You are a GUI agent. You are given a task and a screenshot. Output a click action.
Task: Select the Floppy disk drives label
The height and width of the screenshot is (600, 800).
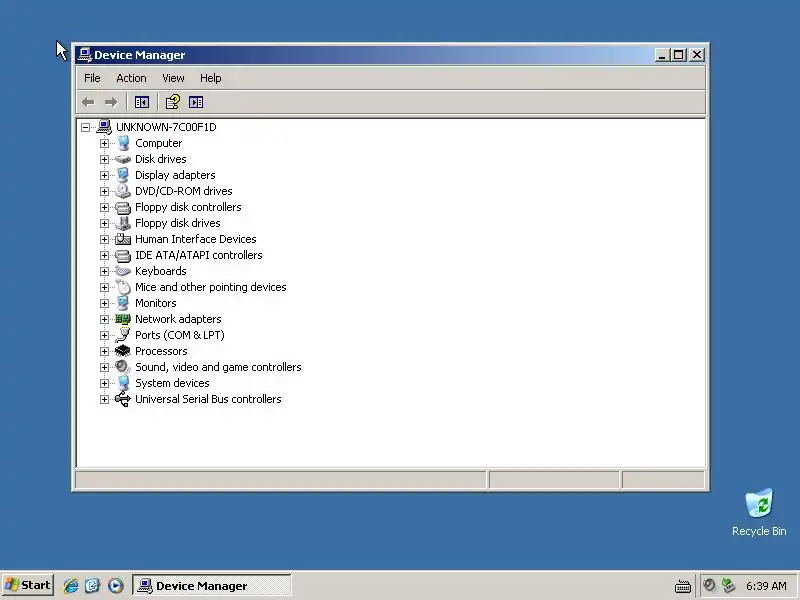pyautogui.click(x=178, y=223)
